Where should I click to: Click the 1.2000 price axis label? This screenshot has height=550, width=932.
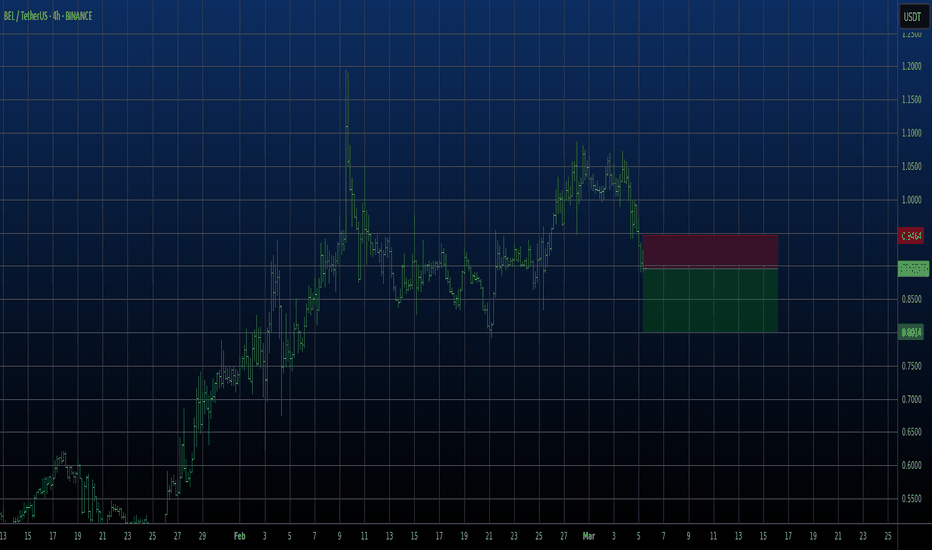911,67
